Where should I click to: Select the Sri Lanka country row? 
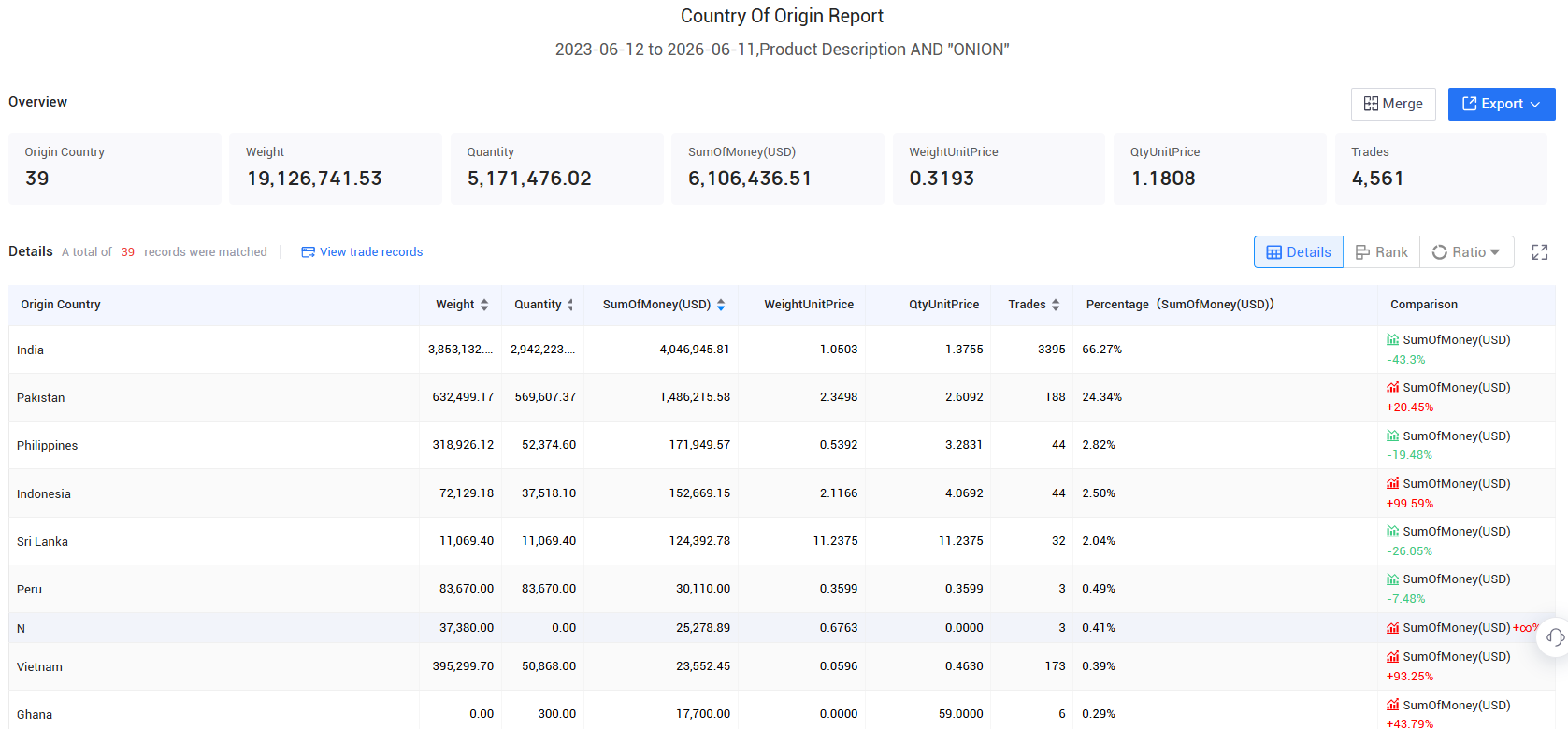[782, 541]
